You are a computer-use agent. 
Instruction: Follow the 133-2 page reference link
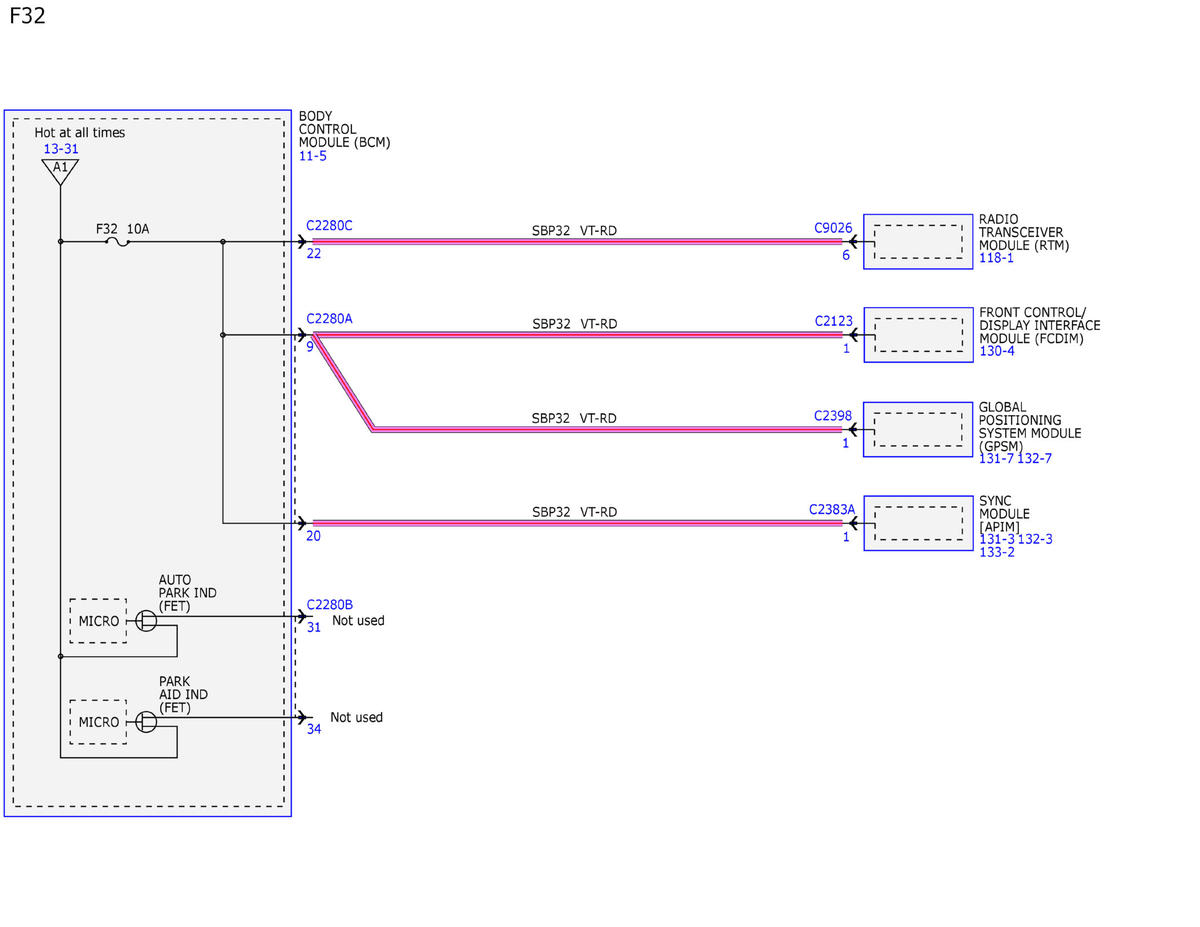[x=996, y=552]
